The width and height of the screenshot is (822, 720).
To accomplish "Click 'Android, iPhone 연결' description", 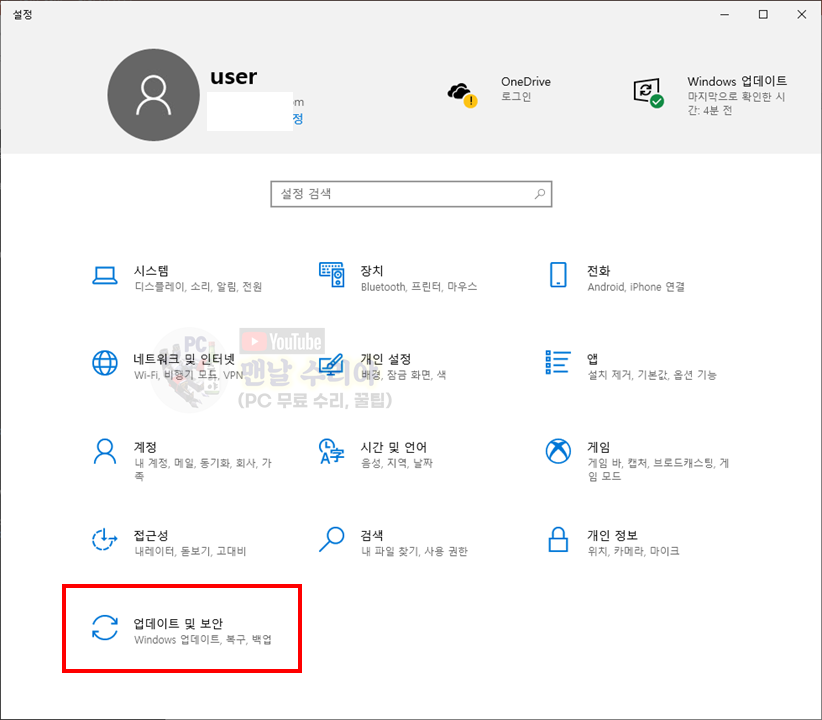I will pyautogui.click(x=636, y=287).
